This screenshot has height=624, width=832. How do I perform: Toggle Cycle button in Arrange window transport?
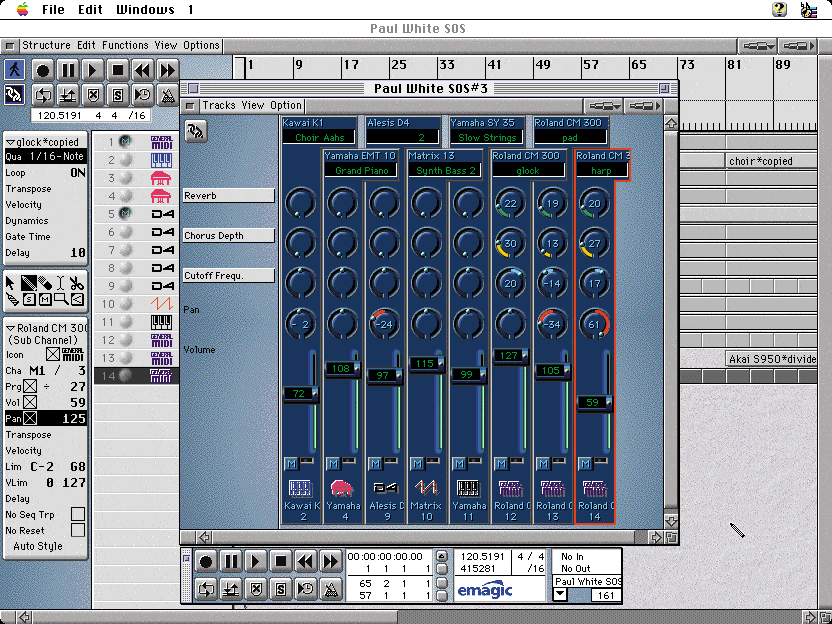pos(43,95)
